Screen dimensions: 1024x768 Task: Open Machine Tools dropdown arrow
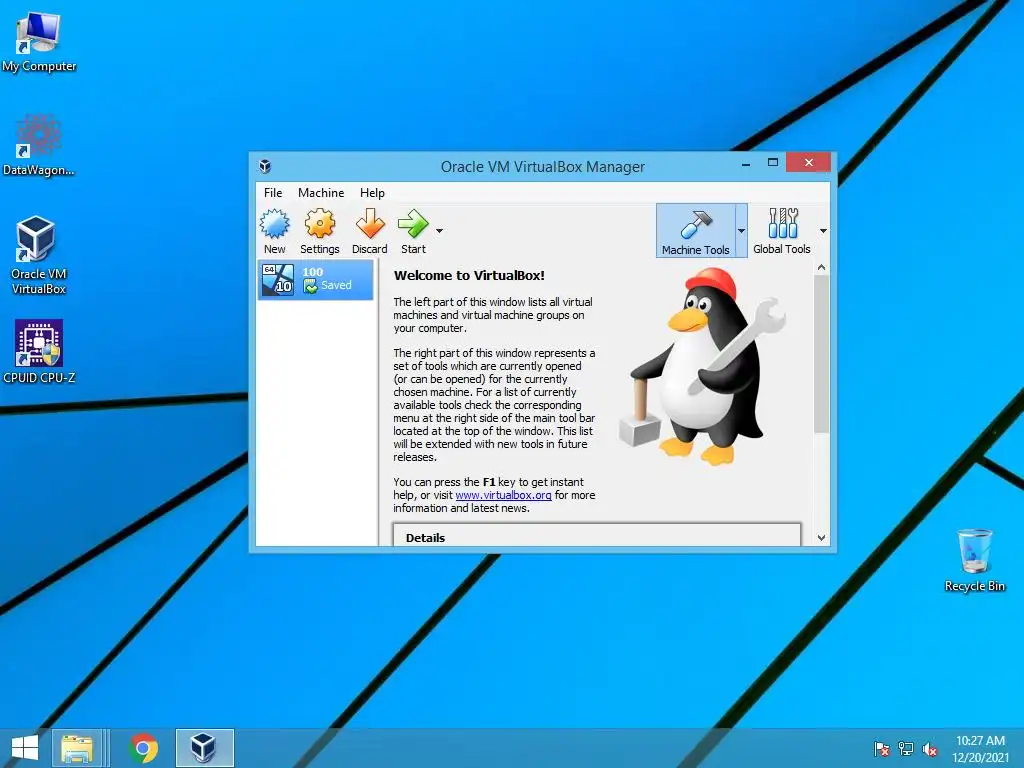(x=741, y=231)
